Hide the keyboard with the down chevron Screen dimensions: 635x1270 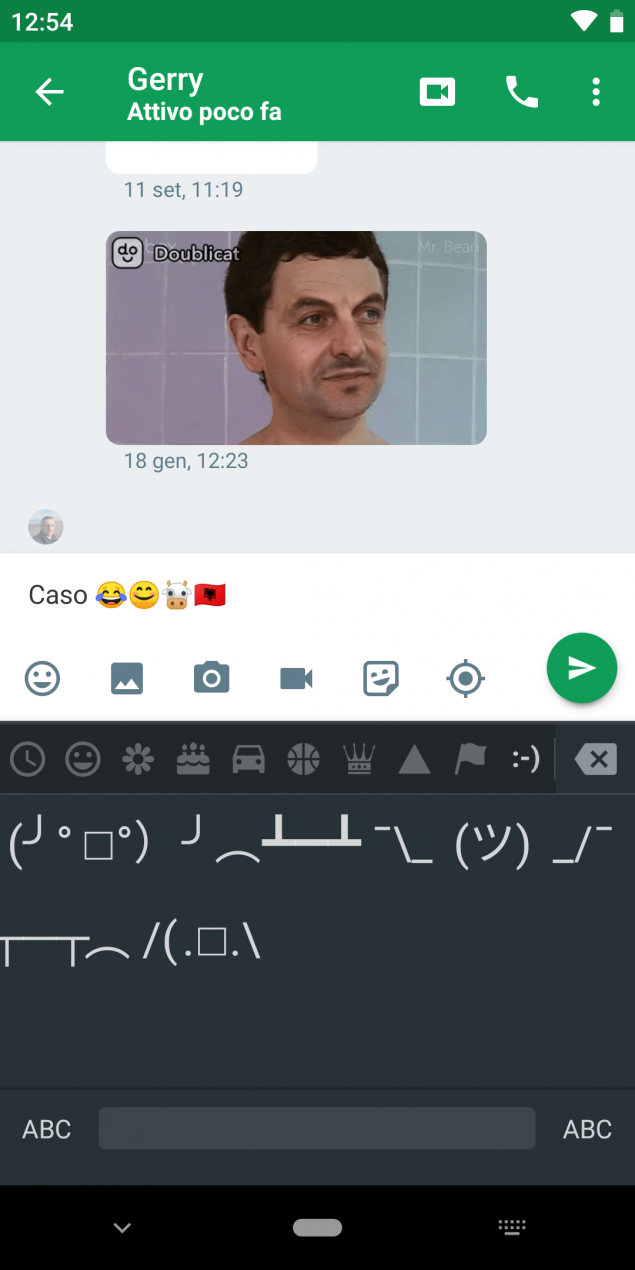(x=123, y=1228)
